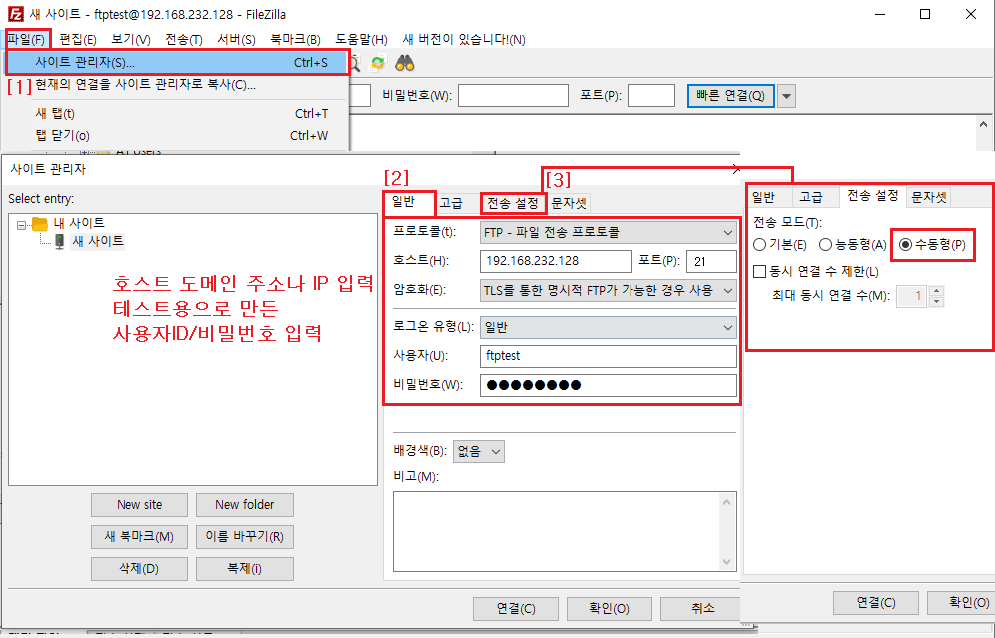Image resolution: width=995 pixels, height=638 pixels.
Task: Click the up arrow of 최대 동시 연결 수 spinner
Action: 936,291
